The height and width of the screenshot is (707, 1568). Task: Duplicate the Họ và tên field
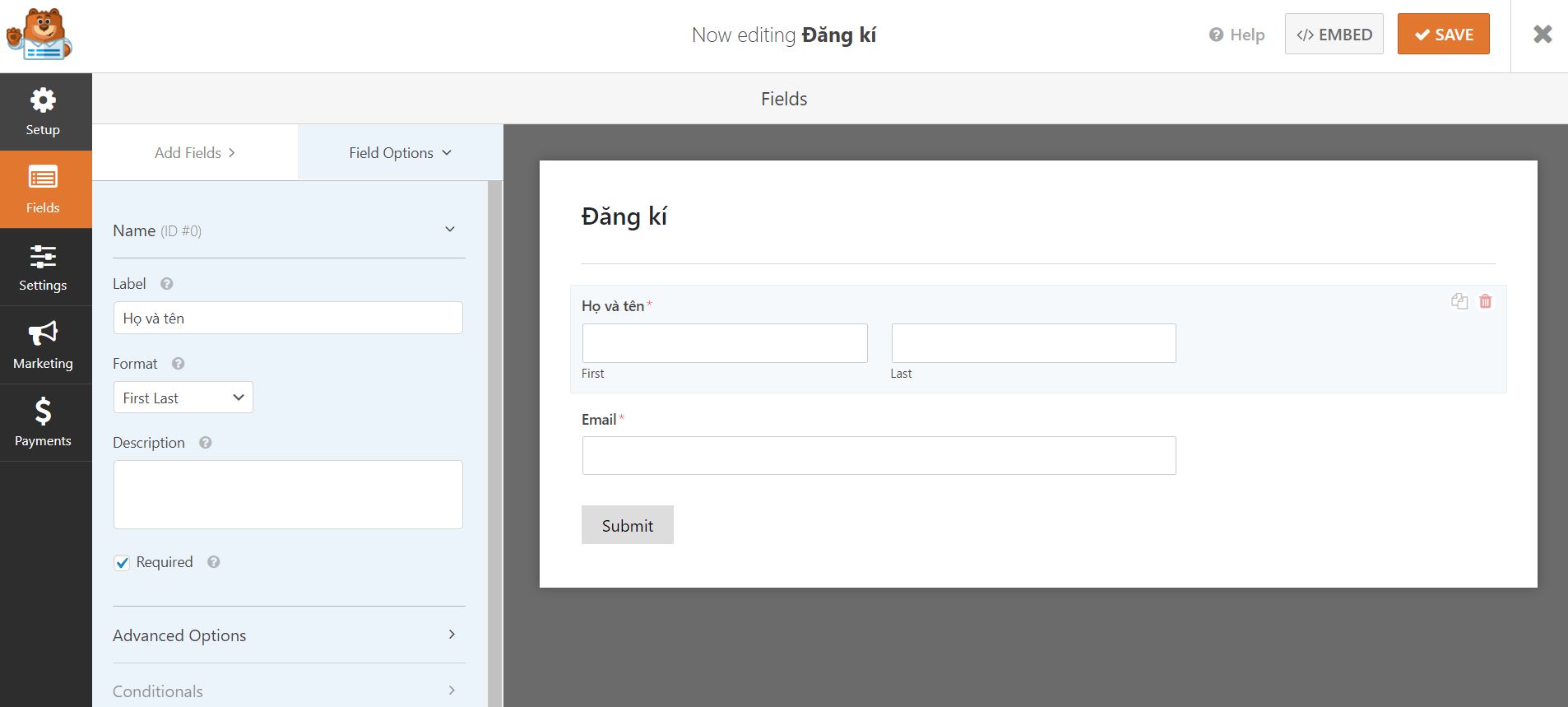coord(1459,301)
